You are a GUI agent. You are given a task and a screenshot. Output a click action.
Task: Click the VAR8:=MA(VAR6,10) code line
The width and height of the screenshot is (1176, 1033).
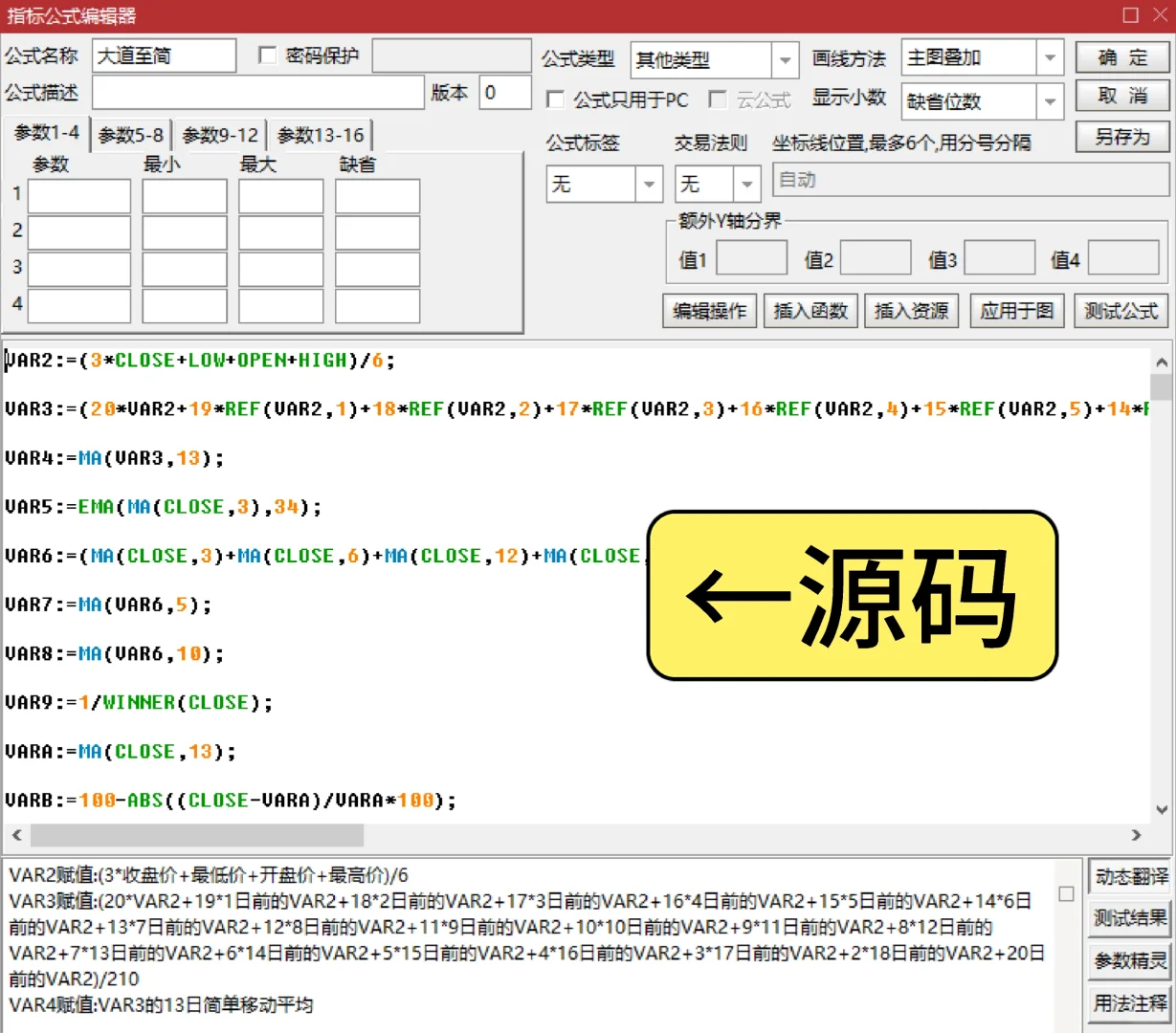[114, 653]
